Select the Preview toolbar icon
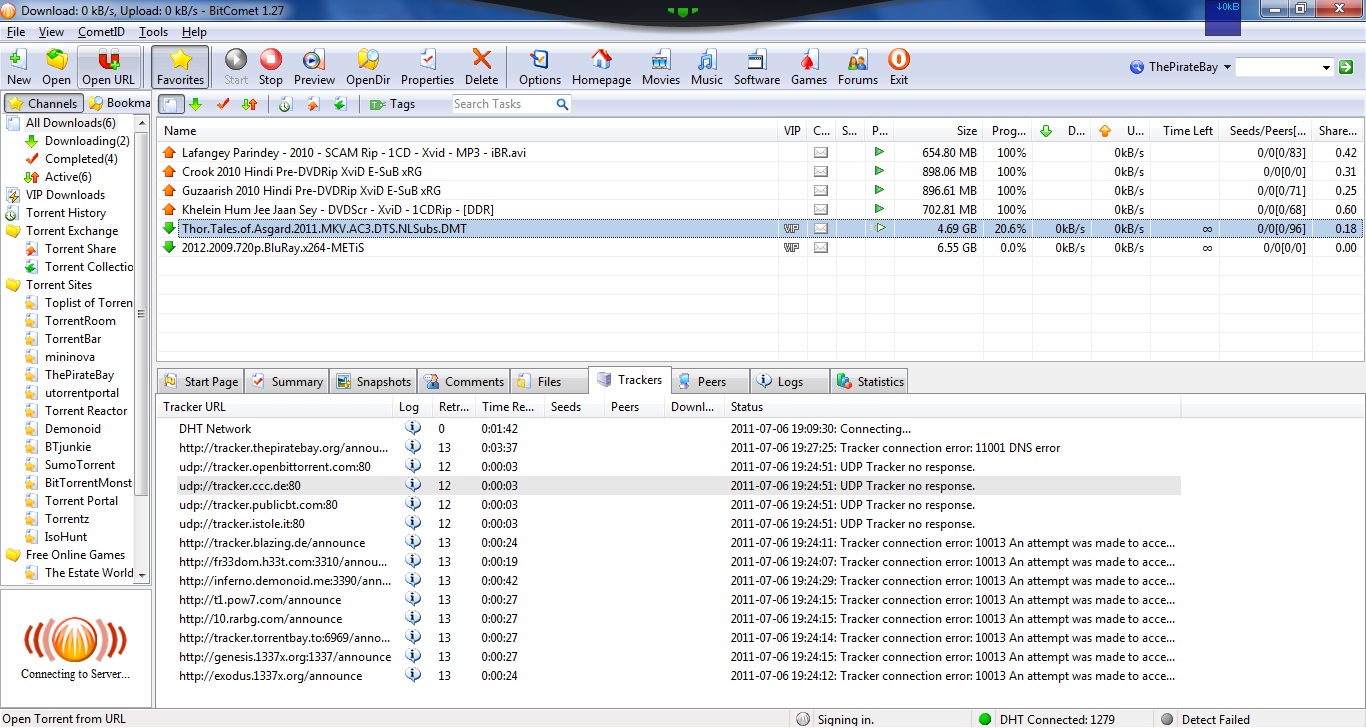Image resolution: width=1366 pixels, height=728 pixels. (x=313, y=65)
